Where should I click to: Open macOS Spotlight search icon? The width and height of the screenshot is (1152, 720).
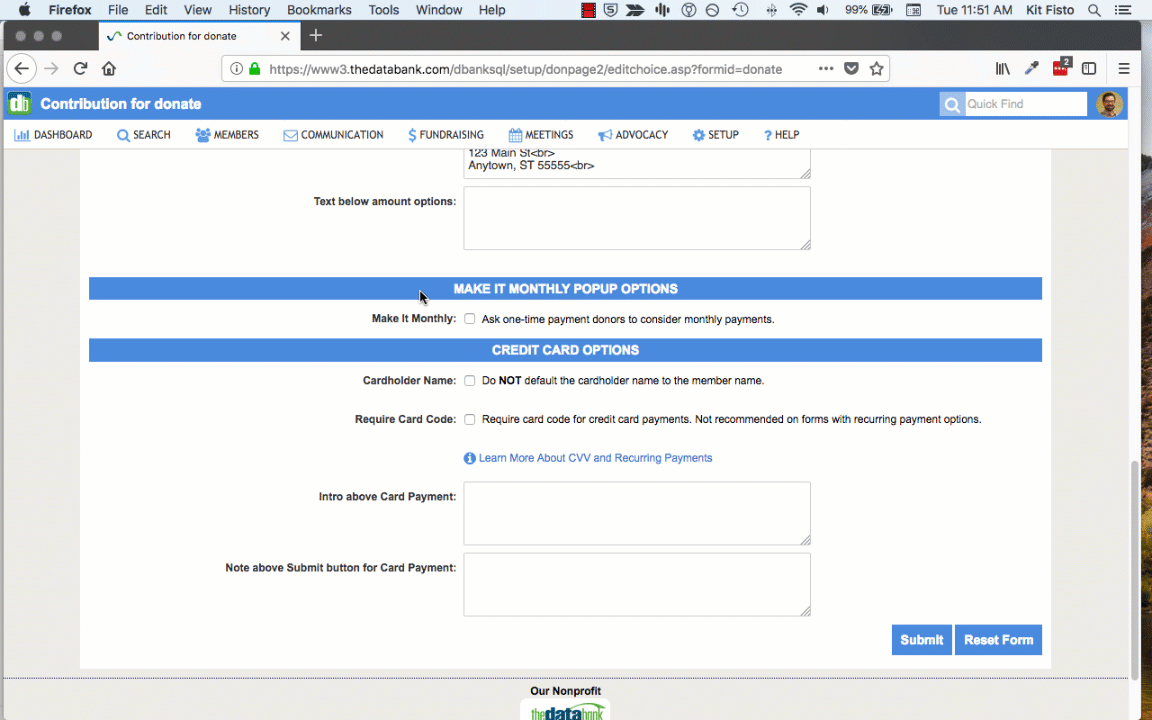(1094, 10)
